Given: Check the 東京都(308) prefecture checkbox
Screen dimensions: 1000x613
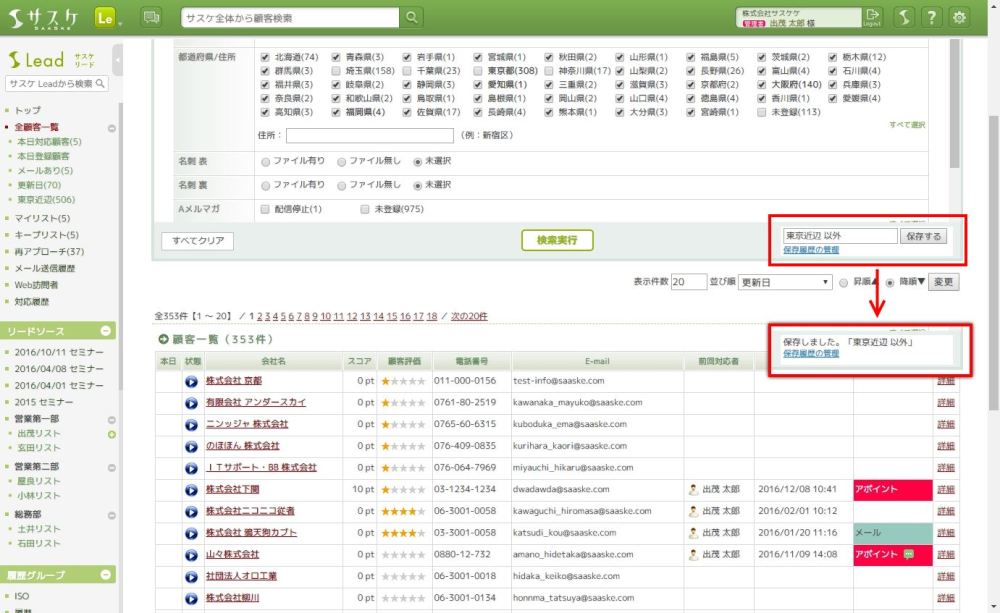Looking at the screenshot, I should (x=479, y=72).
